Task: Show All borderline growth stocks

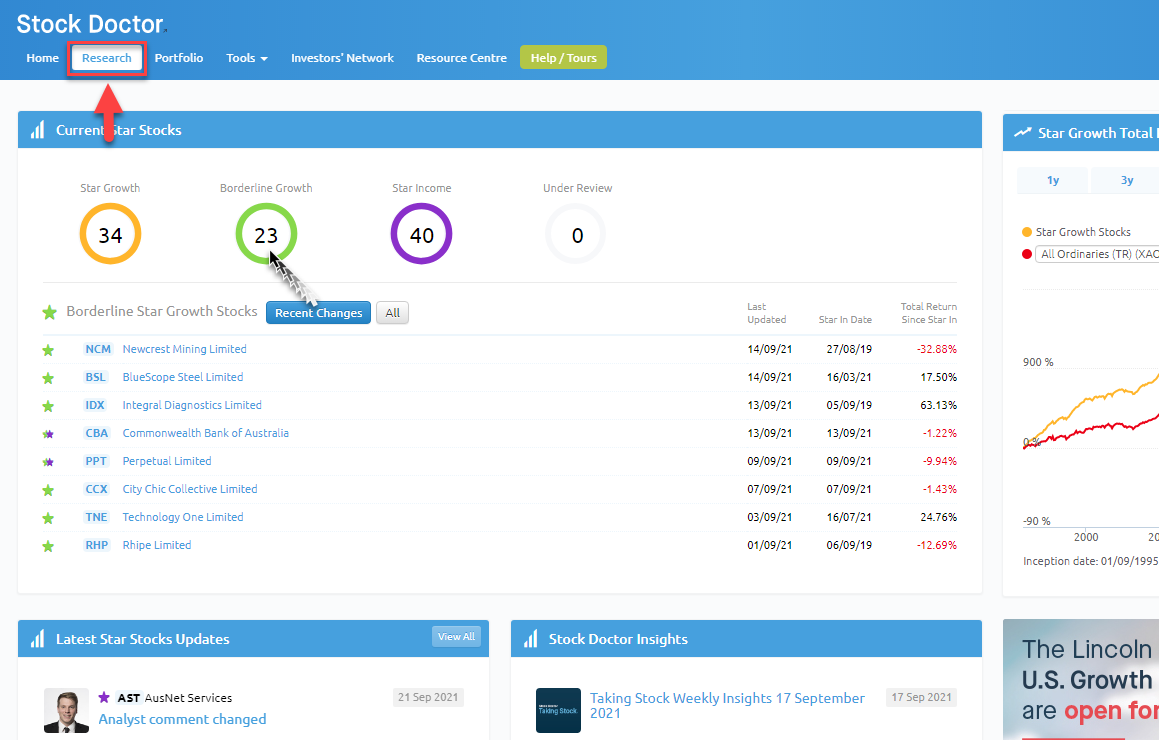Action: pyautogui.click(x=392, y=313)
